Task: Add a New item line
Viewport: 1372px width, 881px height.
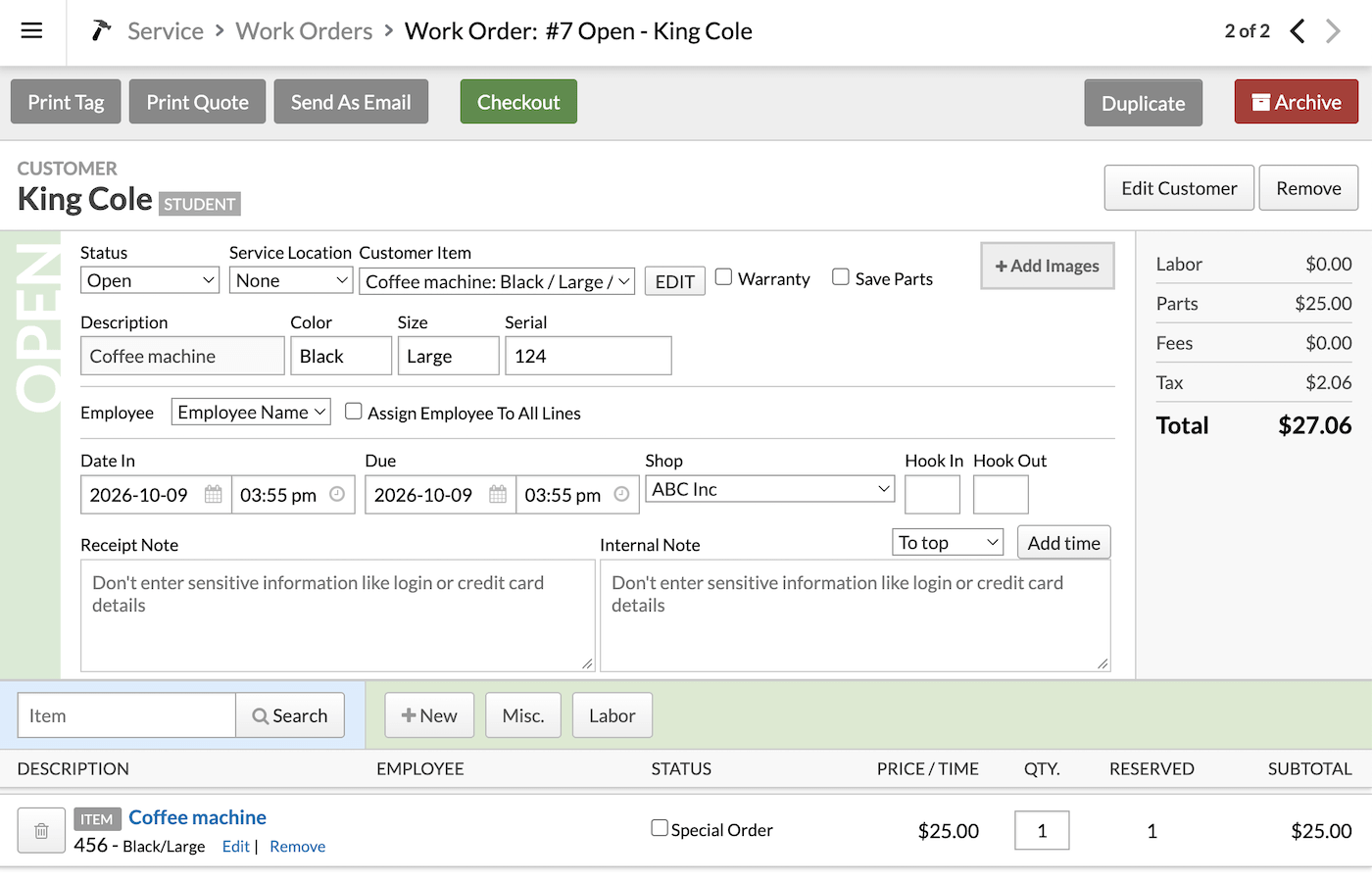Action: click(x=429, y=715)
